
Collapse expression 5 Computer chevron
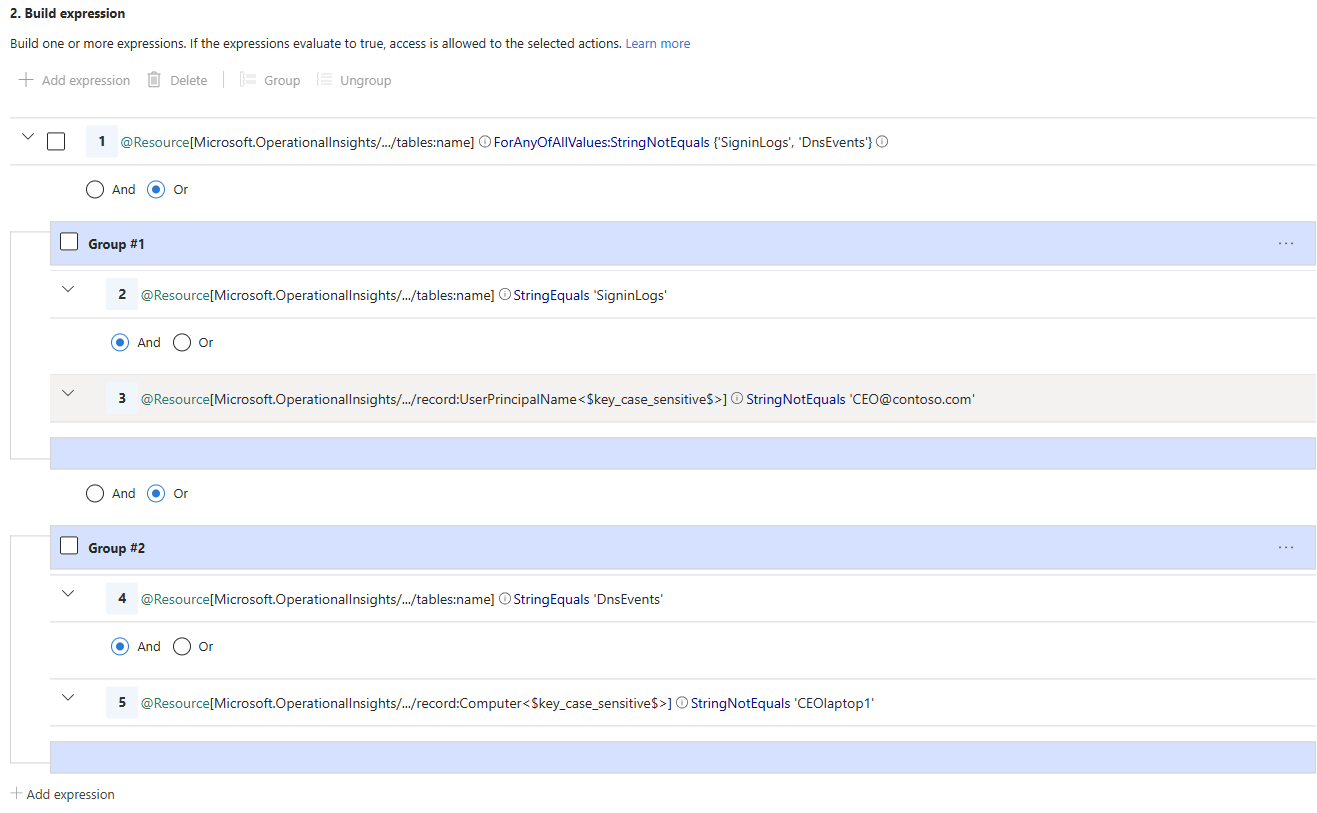68,697
